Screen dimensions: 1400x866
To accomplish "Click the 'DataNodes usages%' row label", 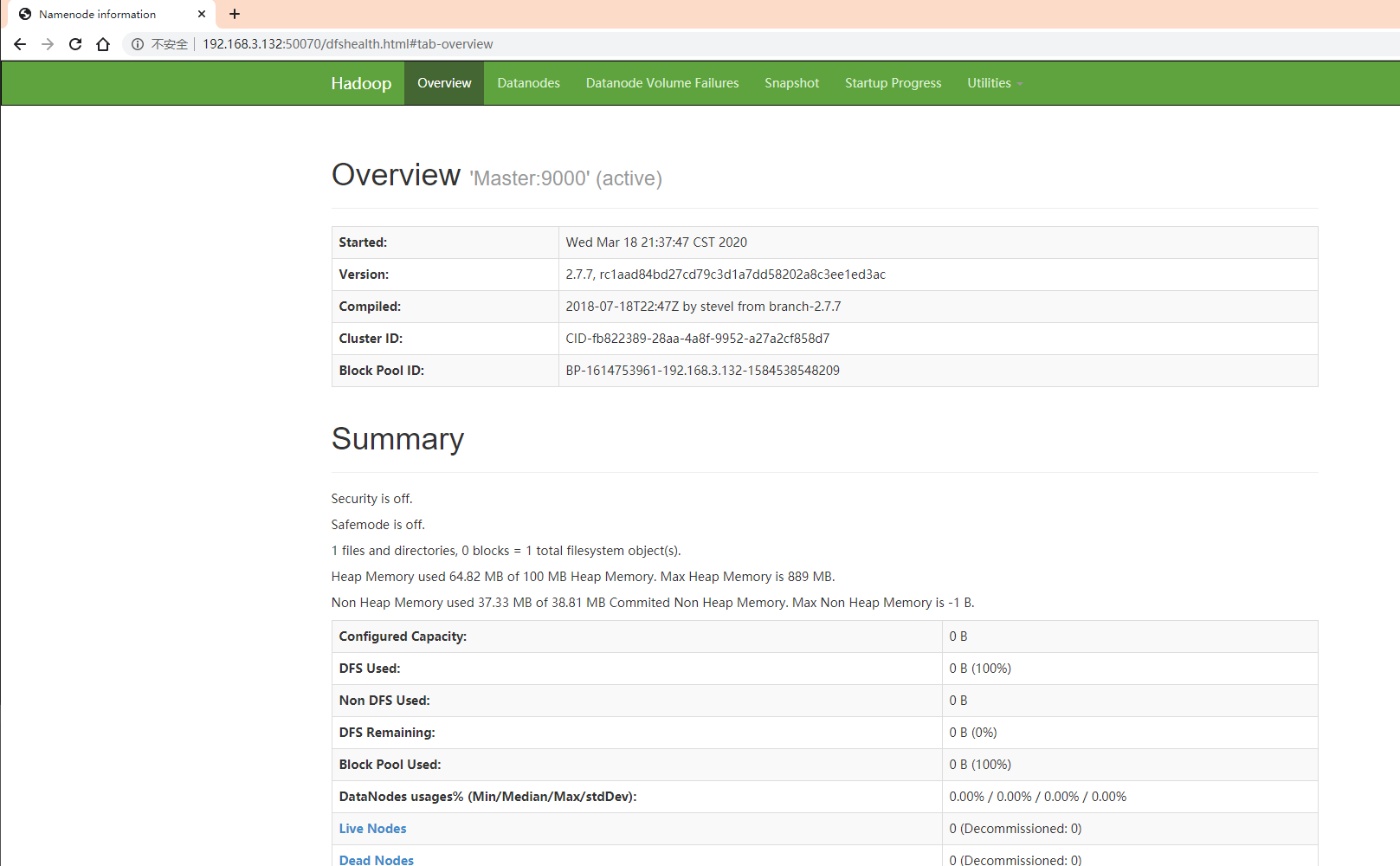I will point(487,797).
